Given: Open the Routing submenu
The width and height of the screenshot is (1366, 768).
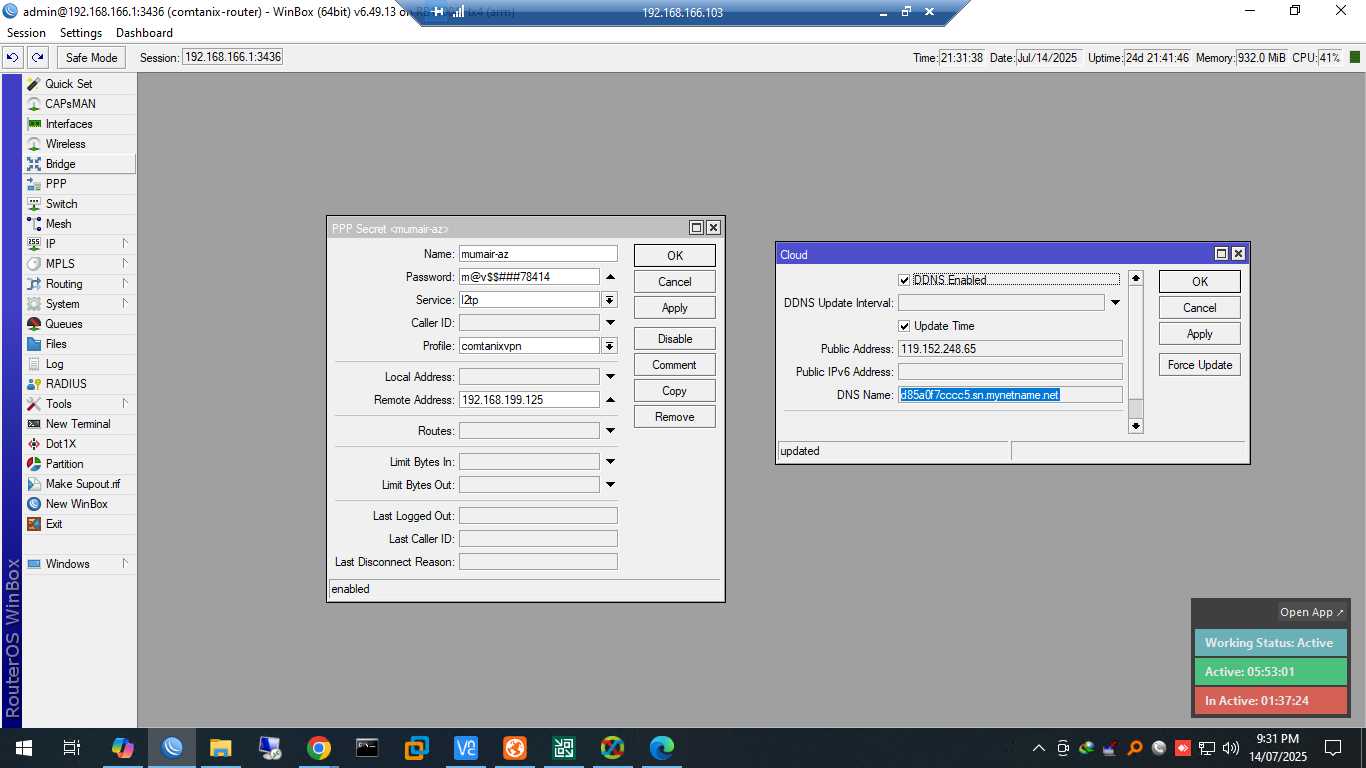Looking at the screenshot, I should 79,284.
